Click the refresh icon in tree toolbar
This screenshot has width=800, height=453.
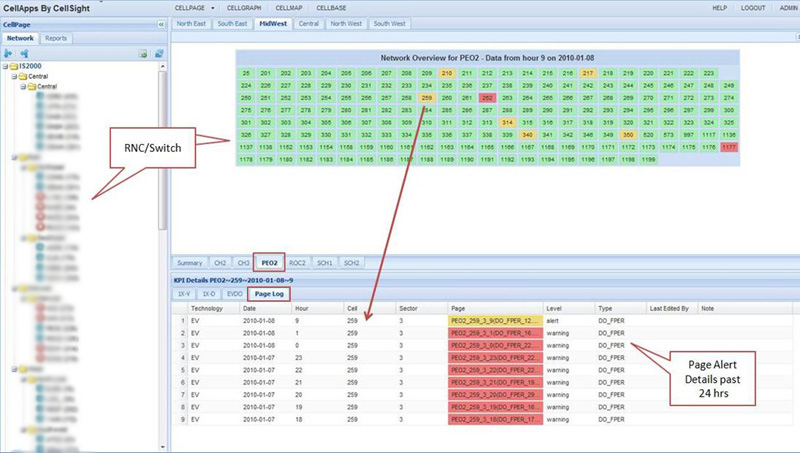click(157, 52)
